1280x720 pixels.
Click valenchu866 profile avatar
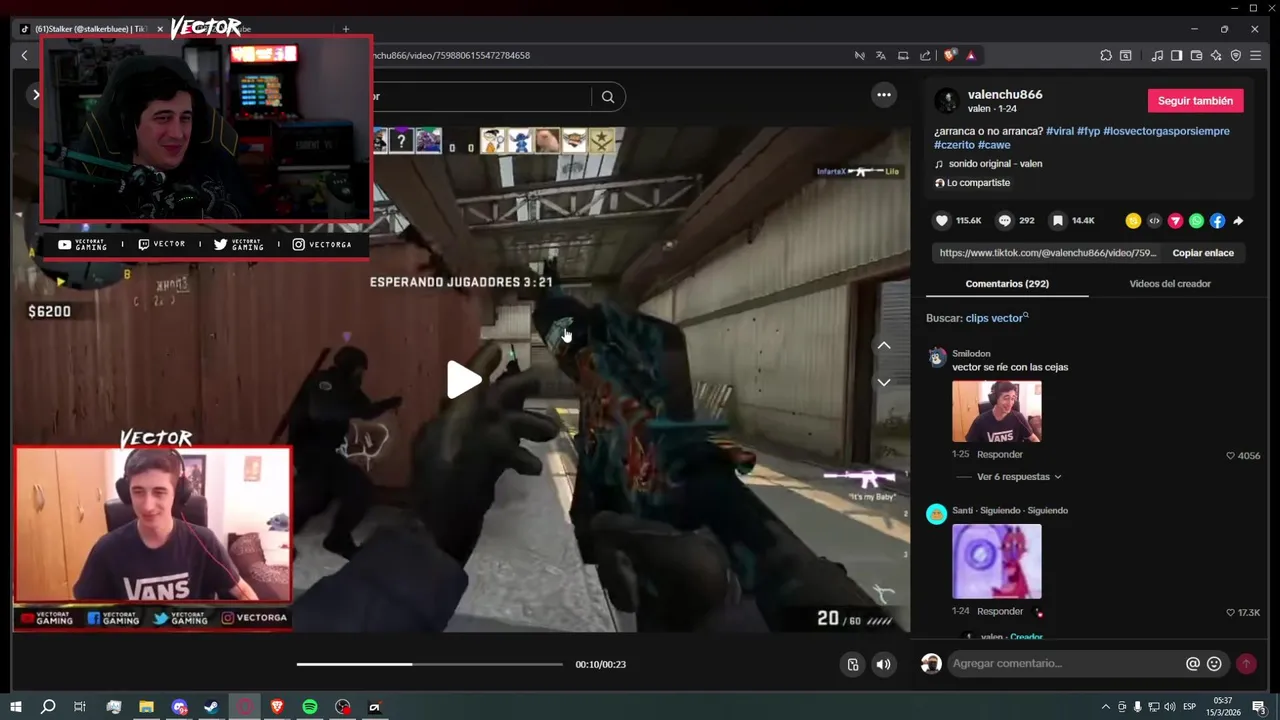(x=946, y=101)
